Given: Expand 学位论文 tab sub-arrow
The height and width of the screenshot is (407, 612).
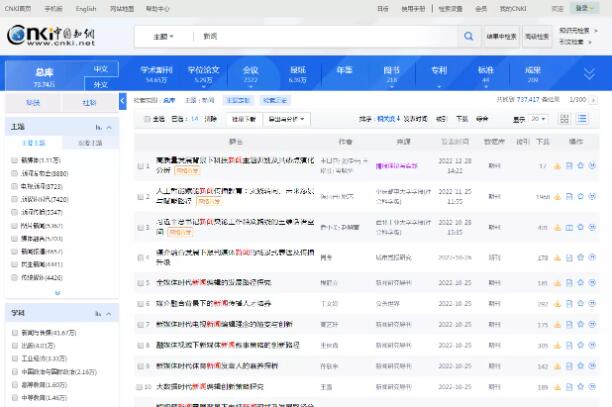Looking at the screenshot, I should (203, 87).
